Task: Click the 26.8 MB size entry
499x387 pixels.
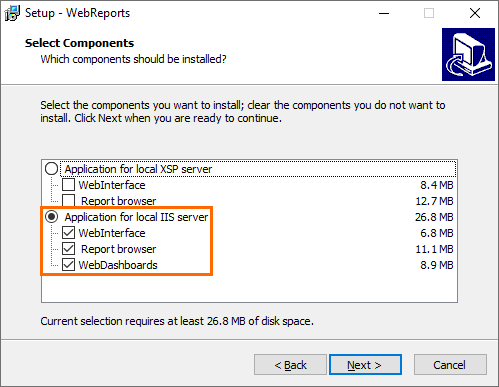Action: coord(434,217)
